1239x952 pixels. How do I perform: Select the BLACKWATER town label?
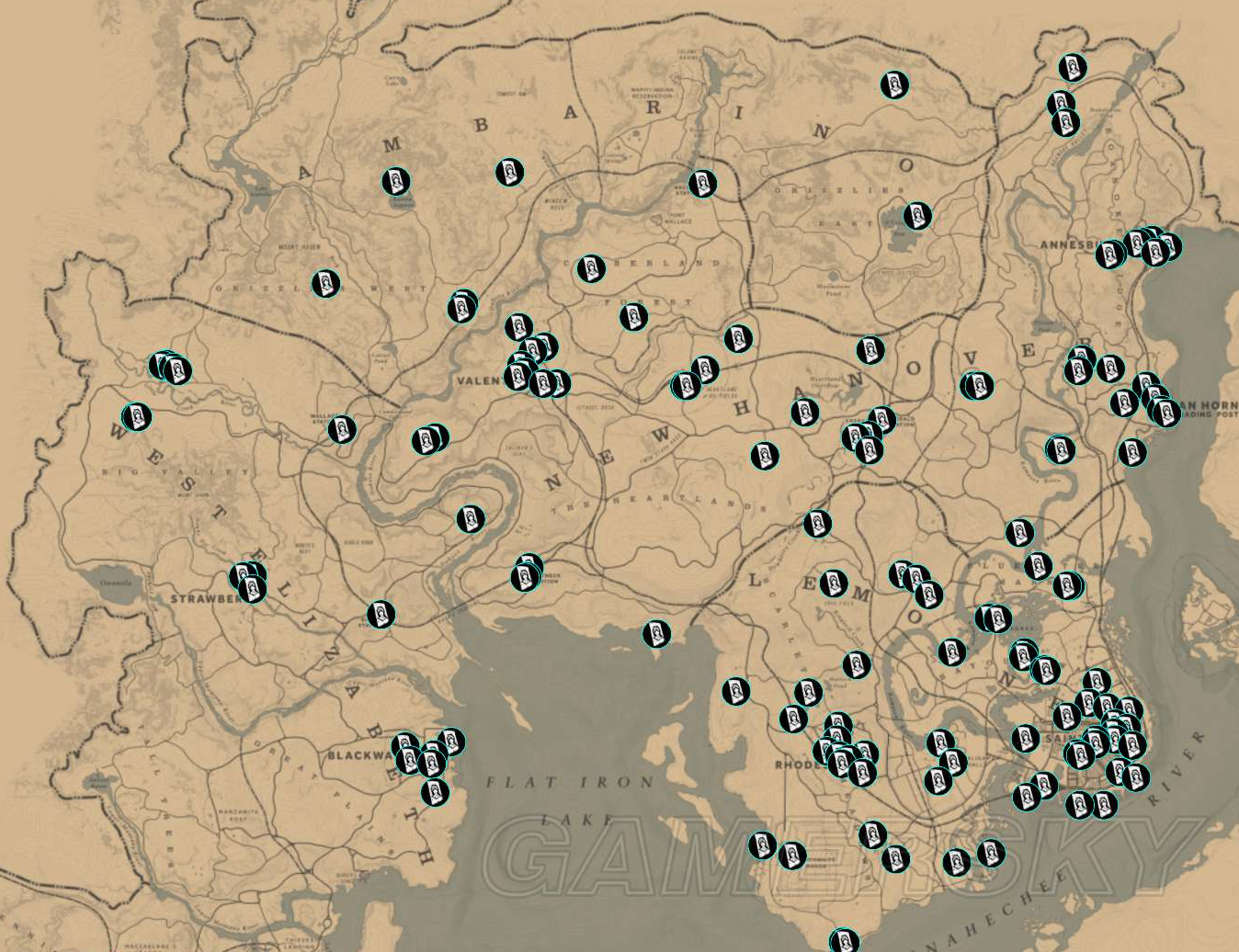pyautogui.click(x=360, y=755)
